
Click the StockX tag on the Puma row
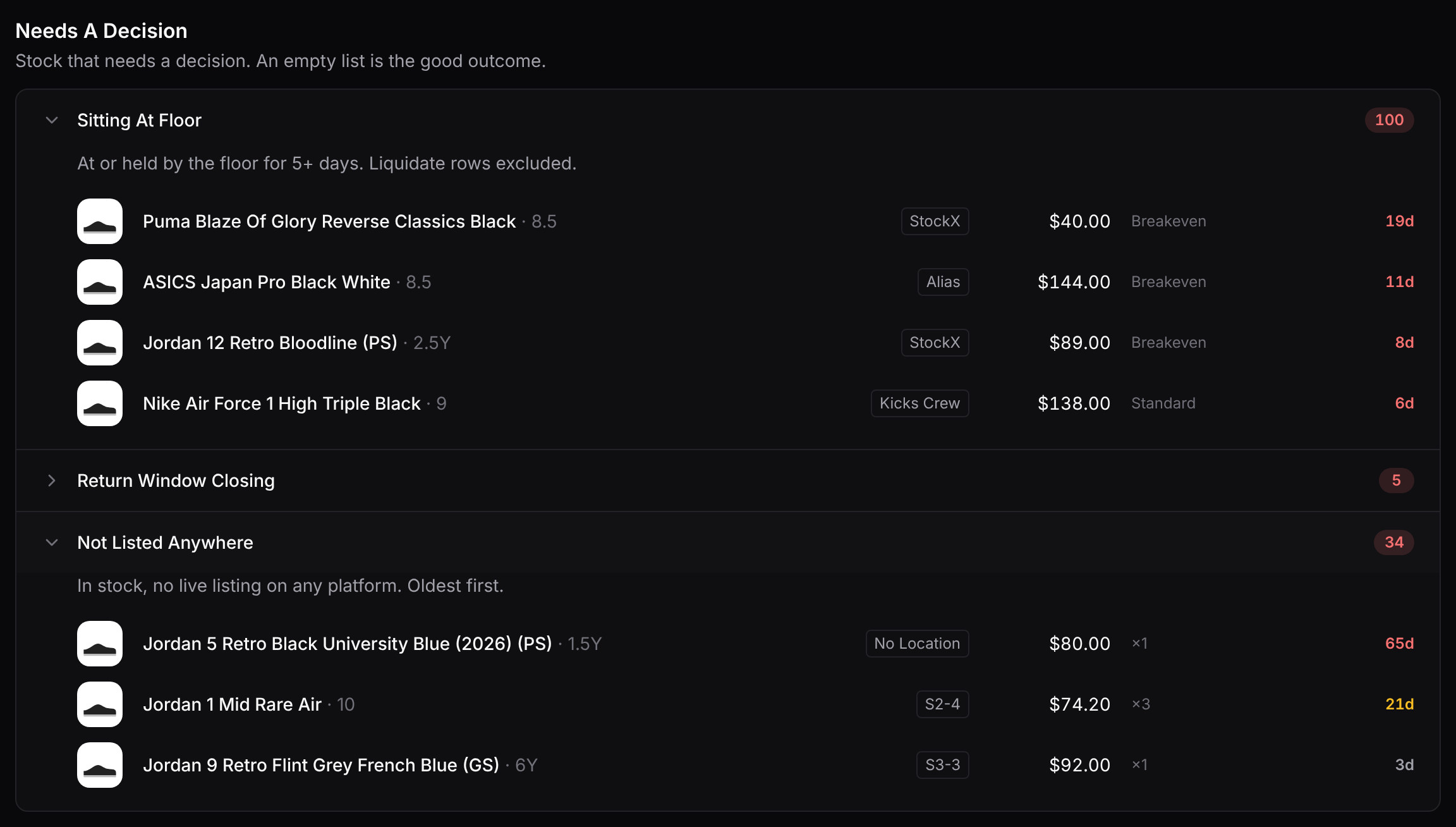pyautogui.click(x=935, y=221)
